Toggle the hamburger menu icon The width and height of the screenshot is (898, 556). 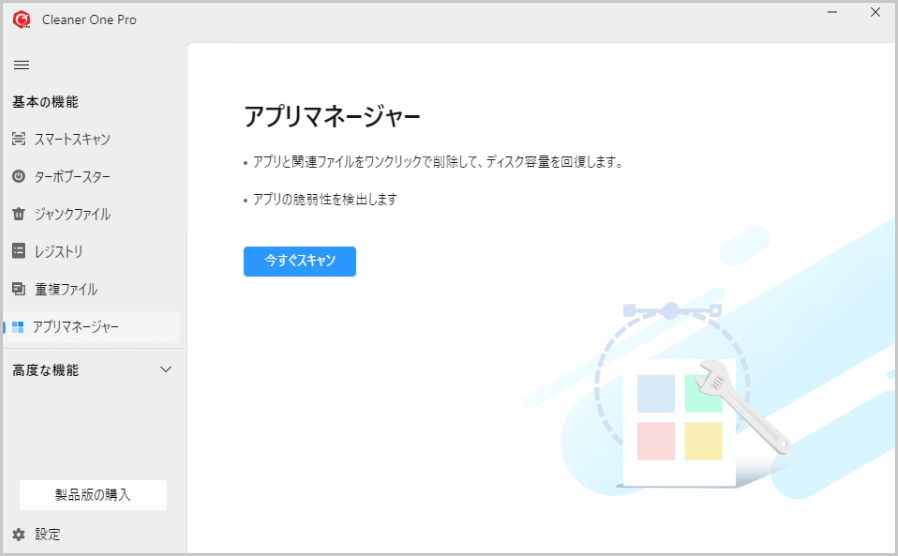click(x=20, y=65)
